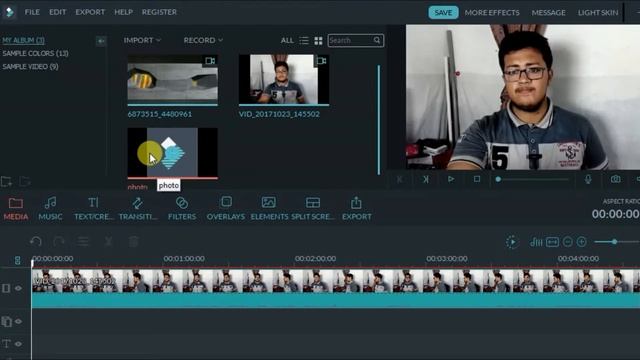Click the SAVE button
Screen dimensions: 640x360
coord(443,13)
